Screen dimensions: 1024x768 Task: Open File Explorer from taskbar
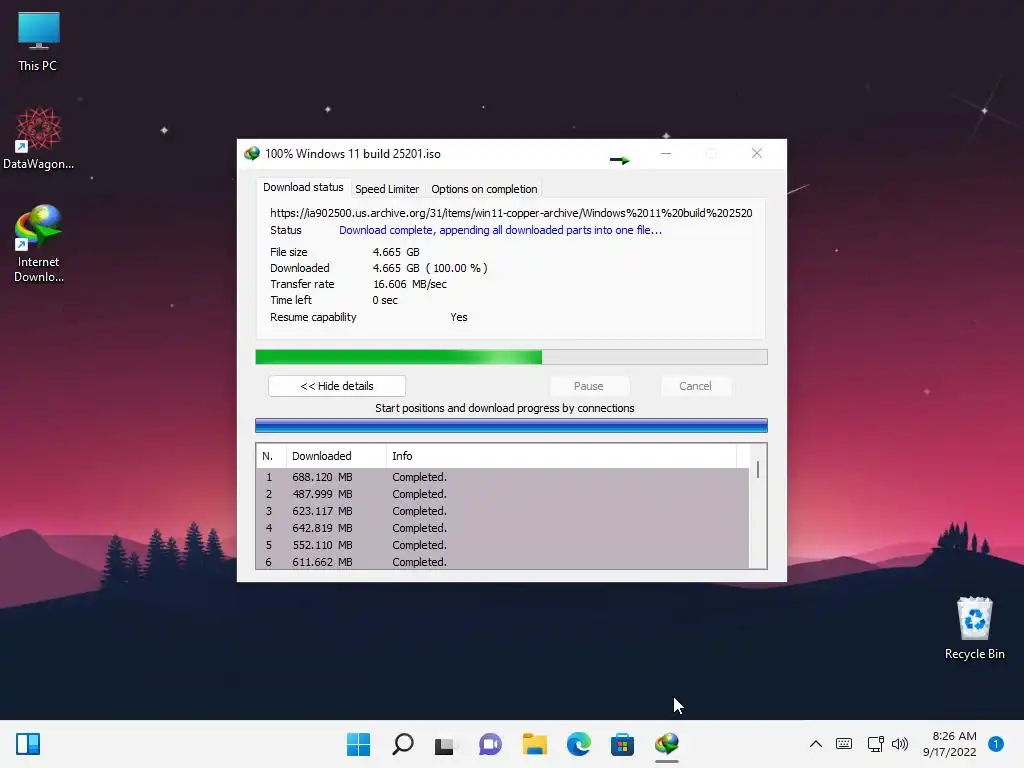534,744
